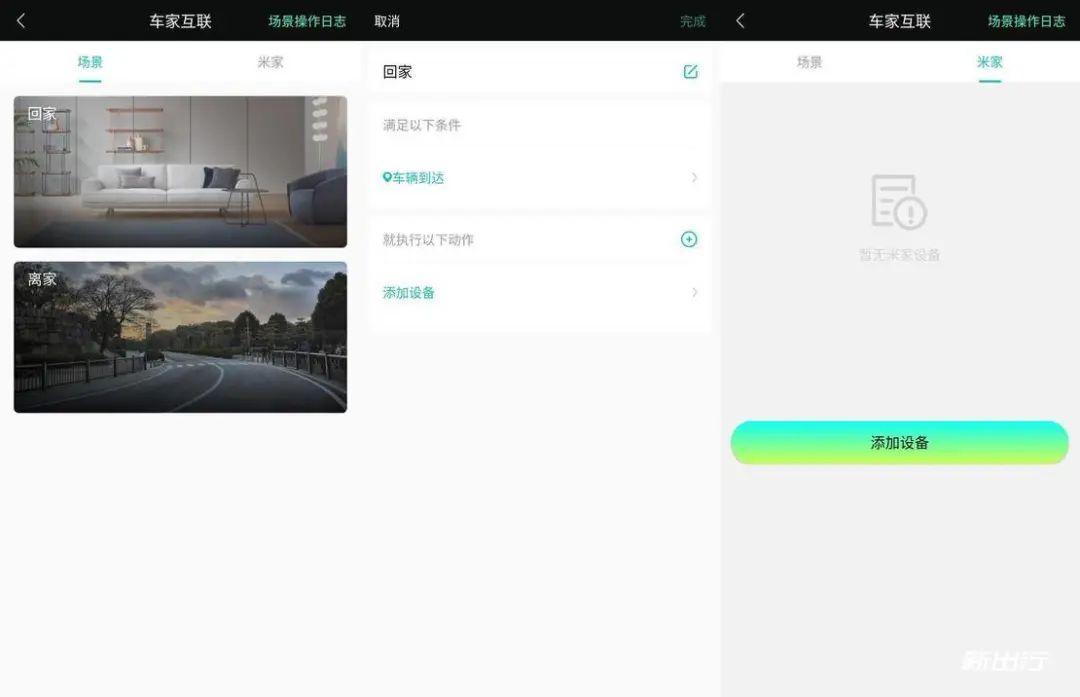The width and height of the screenshot is (1080, 697).
Task: Switch to the 米家 tab above the scene cards
Action: coord(270,62)
